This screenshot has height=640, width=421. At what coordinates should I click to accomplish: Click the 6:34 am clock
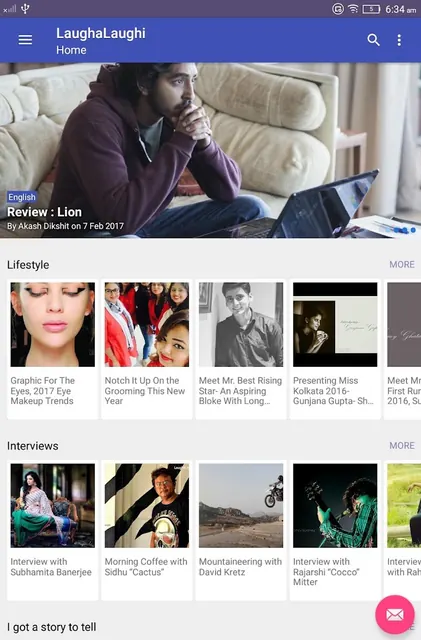(401, 9)
